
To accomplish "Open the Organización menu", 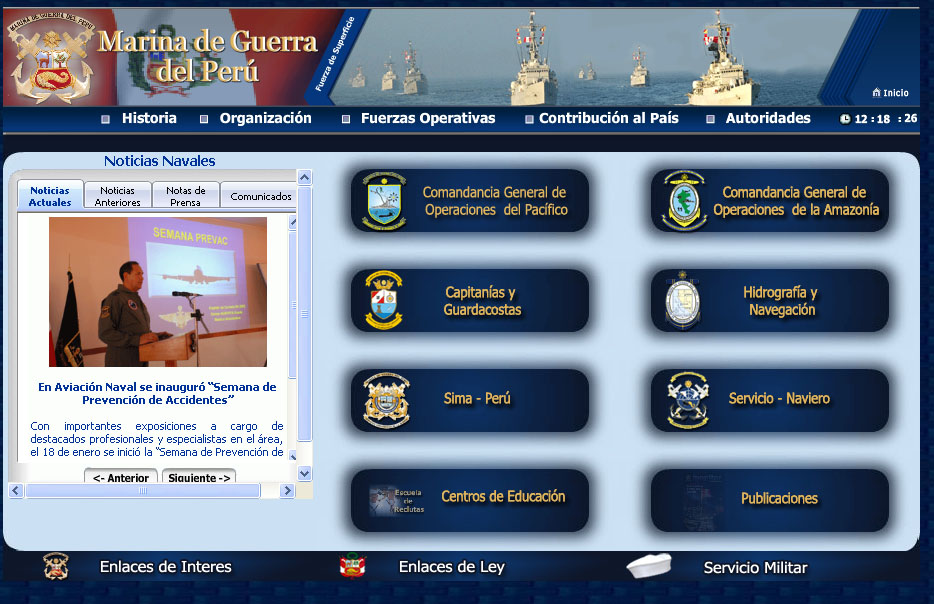I will [x=265, y=118].
